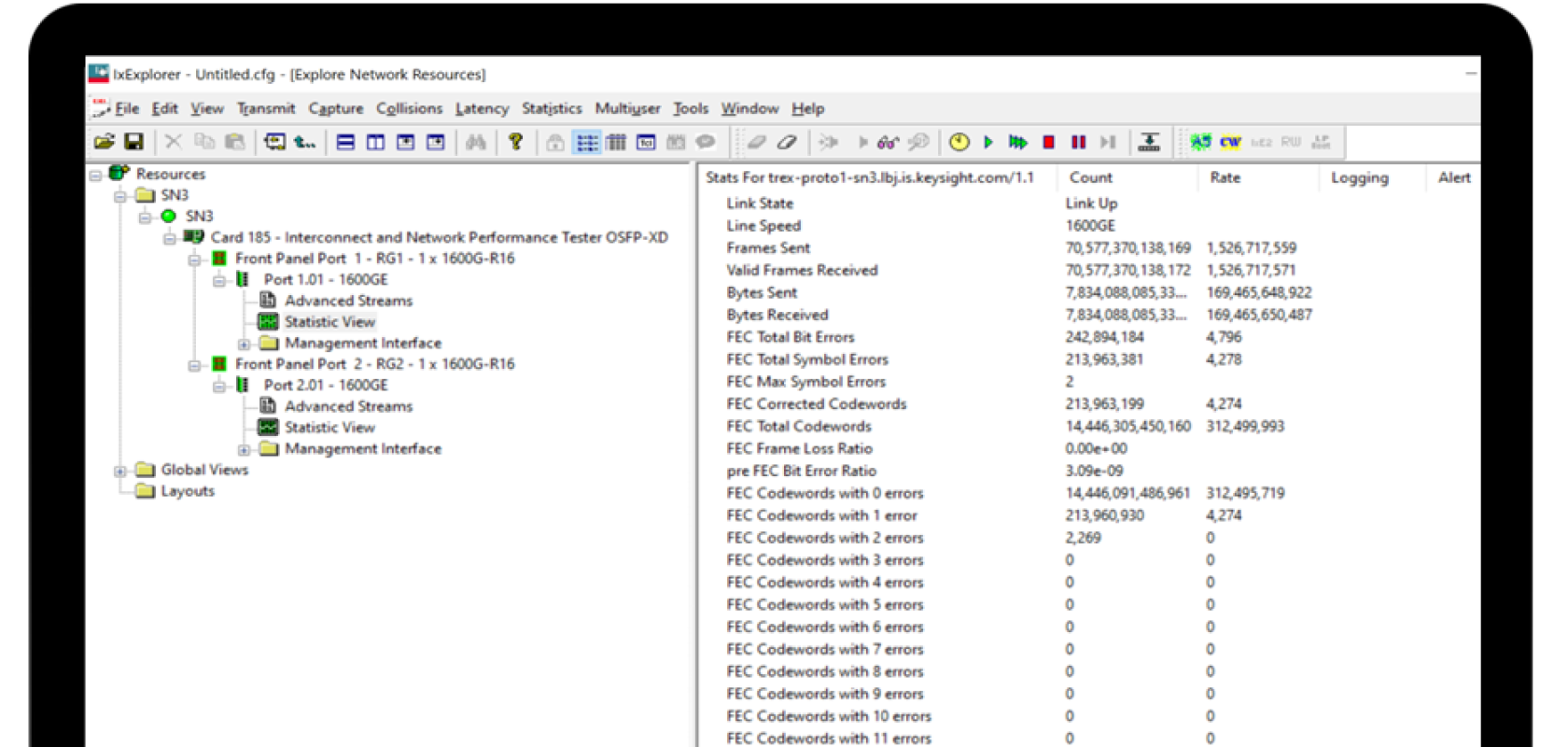Click the speech bubble toolbar icon

(706, 142)
